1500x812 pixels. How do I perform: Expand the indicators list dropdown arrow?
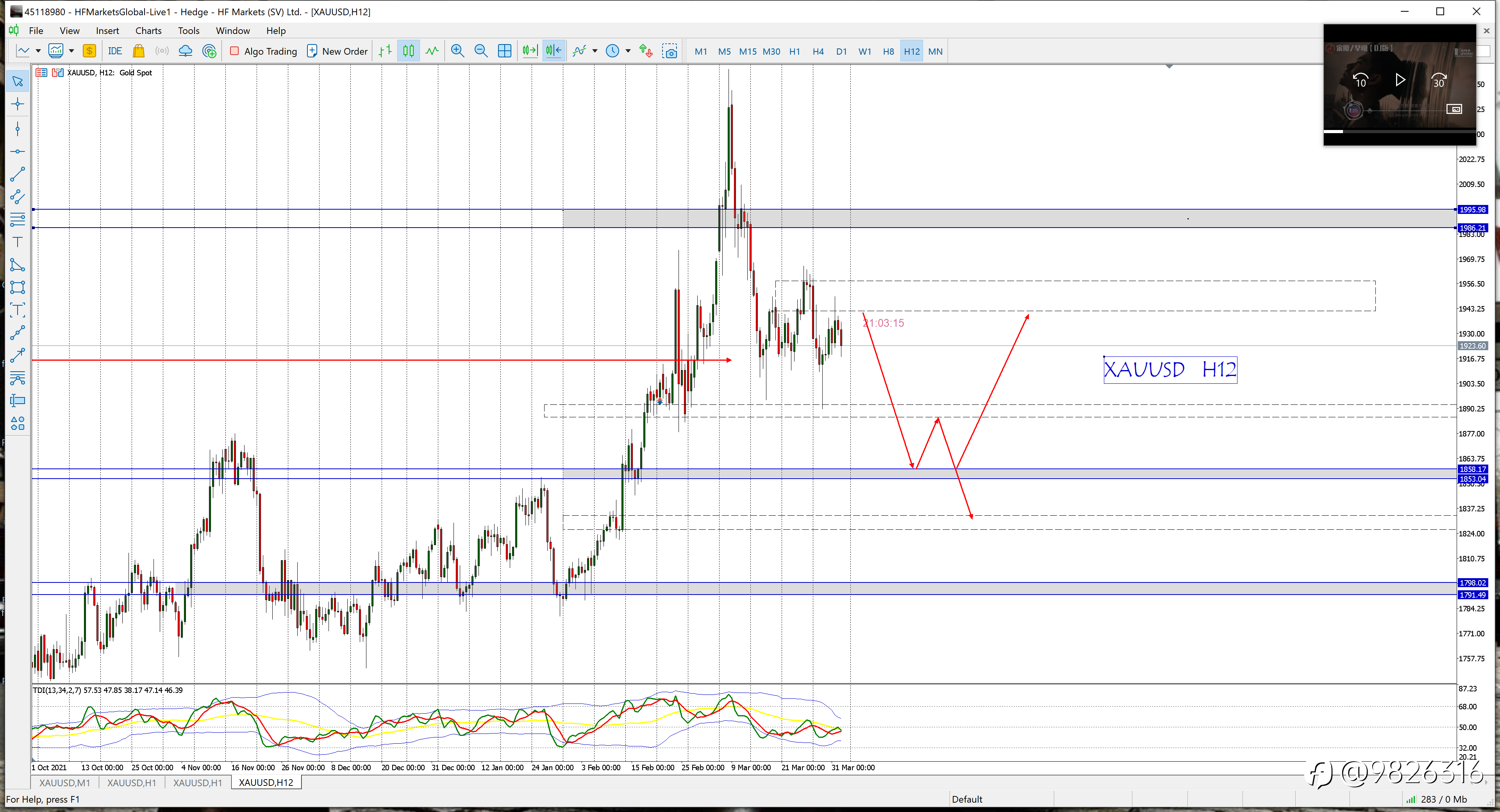[595, 51]
